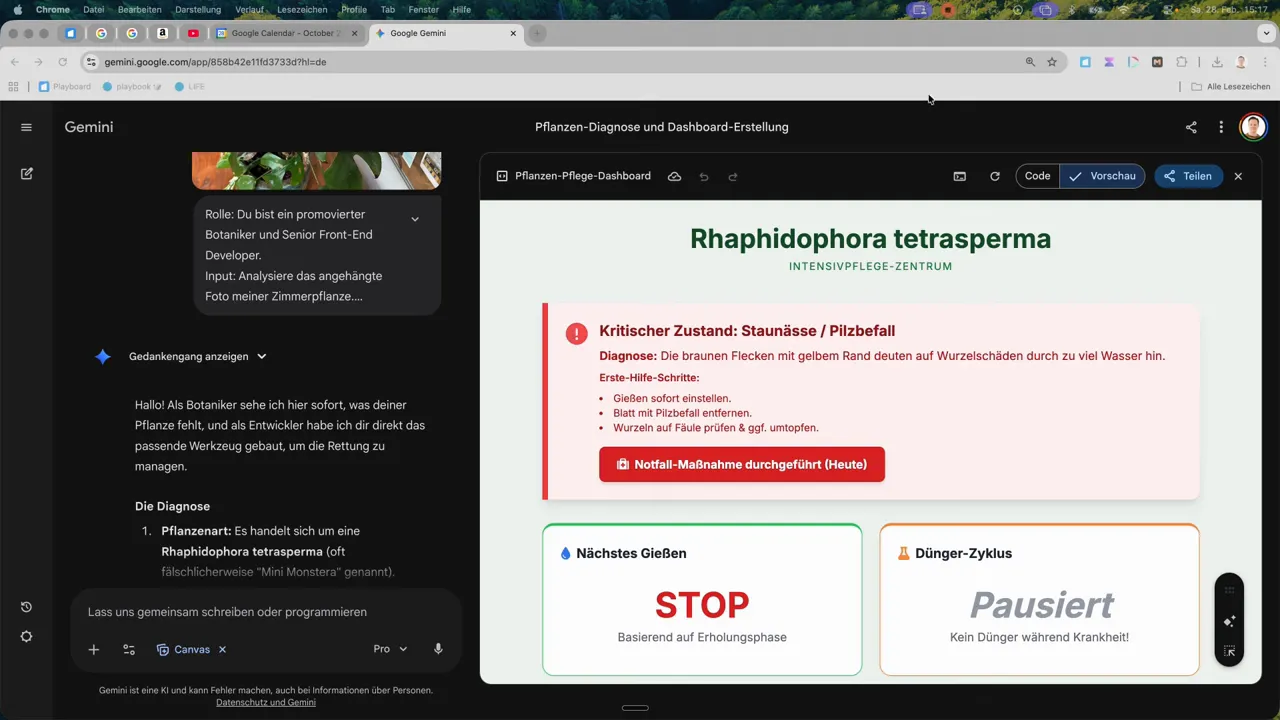Expand the Gedankengang anzeigen section
Viewport: 1280px width, 720px height.
(x=198, y=356)
